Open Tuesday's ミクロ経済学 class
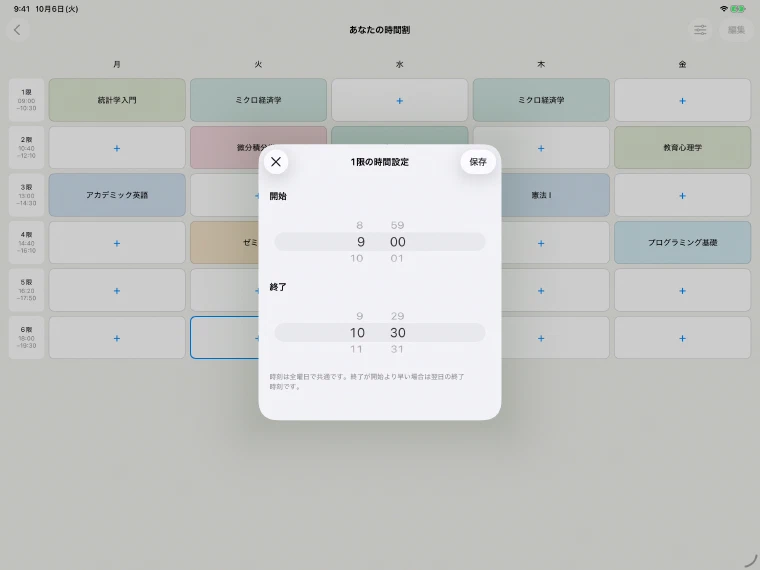Image resolution: width=760 pixels, height=570 pixels. click(x=258, y=100)
